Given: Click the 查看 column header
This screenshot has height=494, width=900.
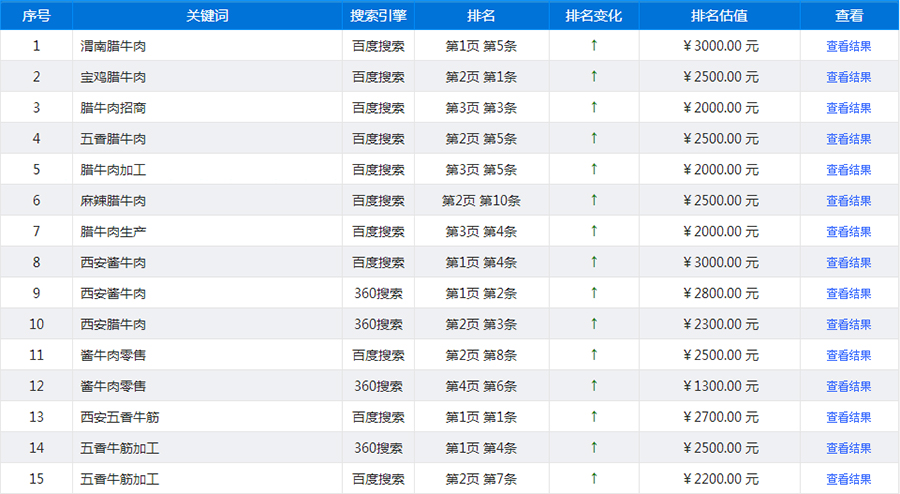Looking at the screenshot, I should pyautogui.click(x=849, y=15).
